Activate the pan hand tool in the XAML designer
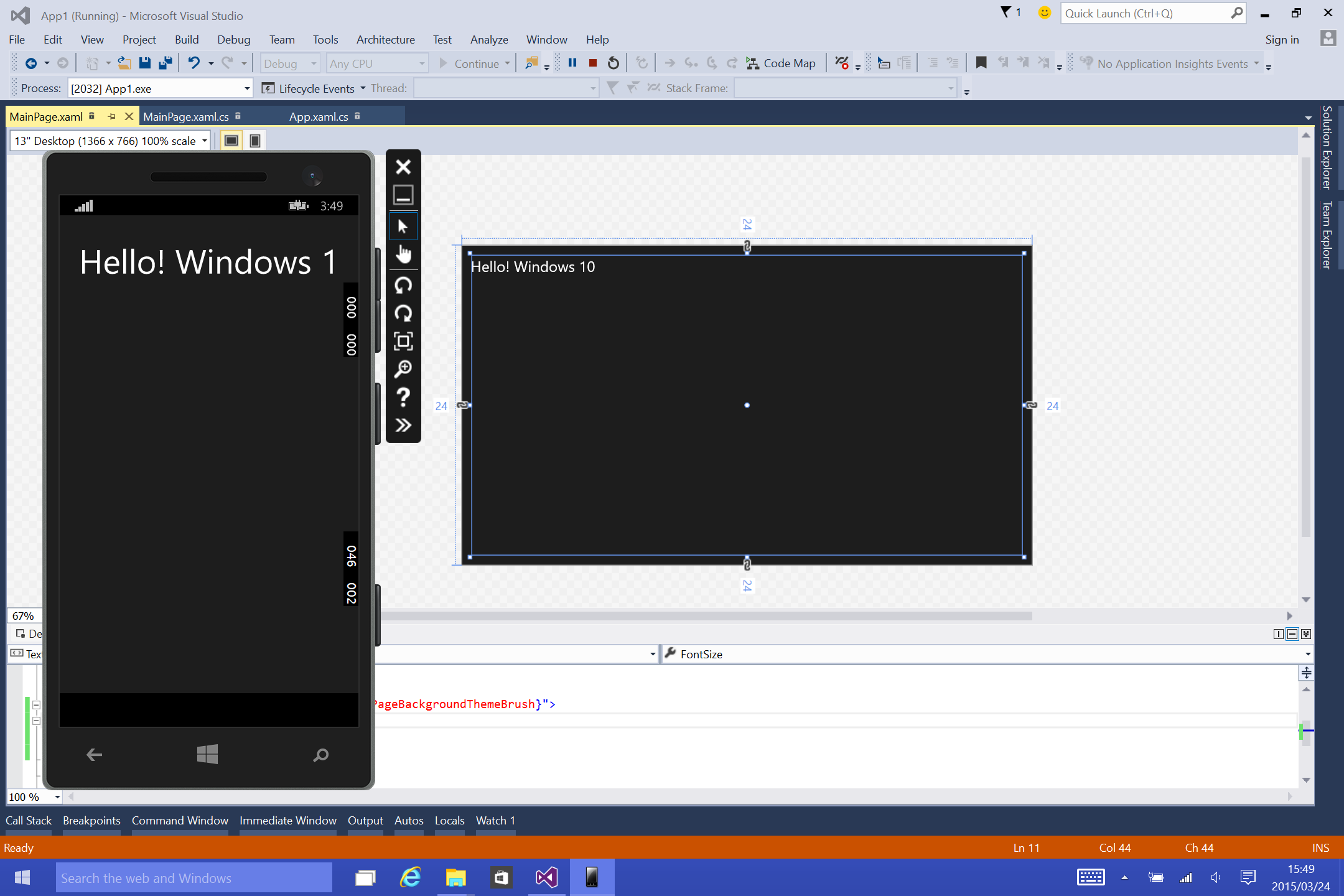 coord(403,254)
